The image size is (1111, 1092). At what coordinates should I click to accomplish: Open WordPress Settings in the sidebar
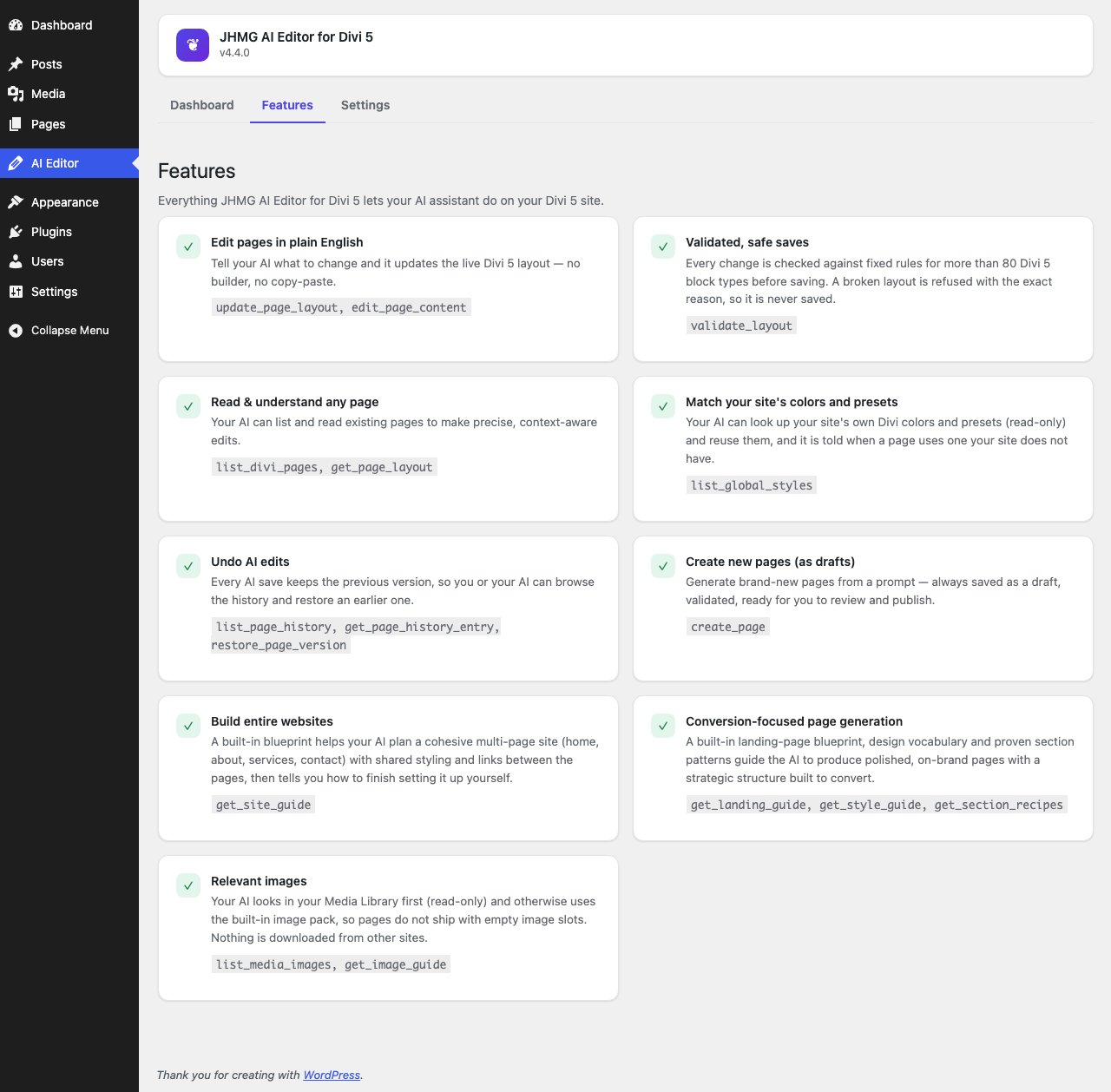[69, 292]
